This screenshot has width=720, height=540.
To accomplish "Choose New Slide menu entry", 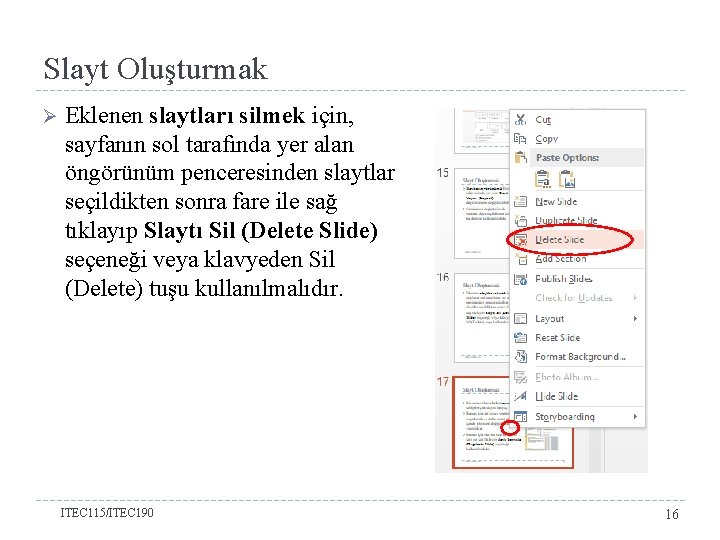I will pos(578,202).
